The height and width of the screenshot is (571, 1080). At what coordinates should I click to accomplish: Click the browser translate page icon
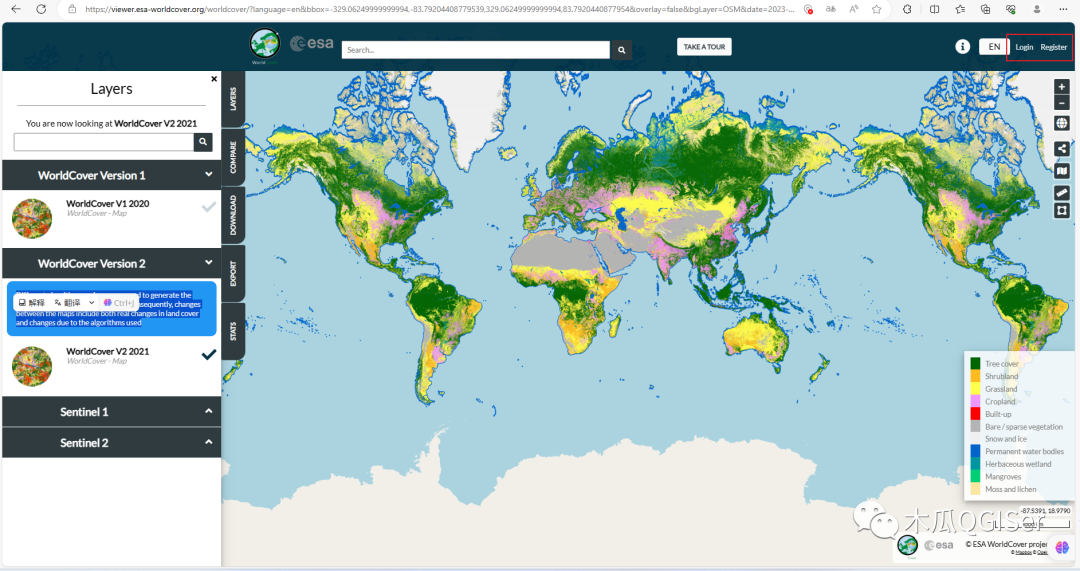click(x=831, y=10)
